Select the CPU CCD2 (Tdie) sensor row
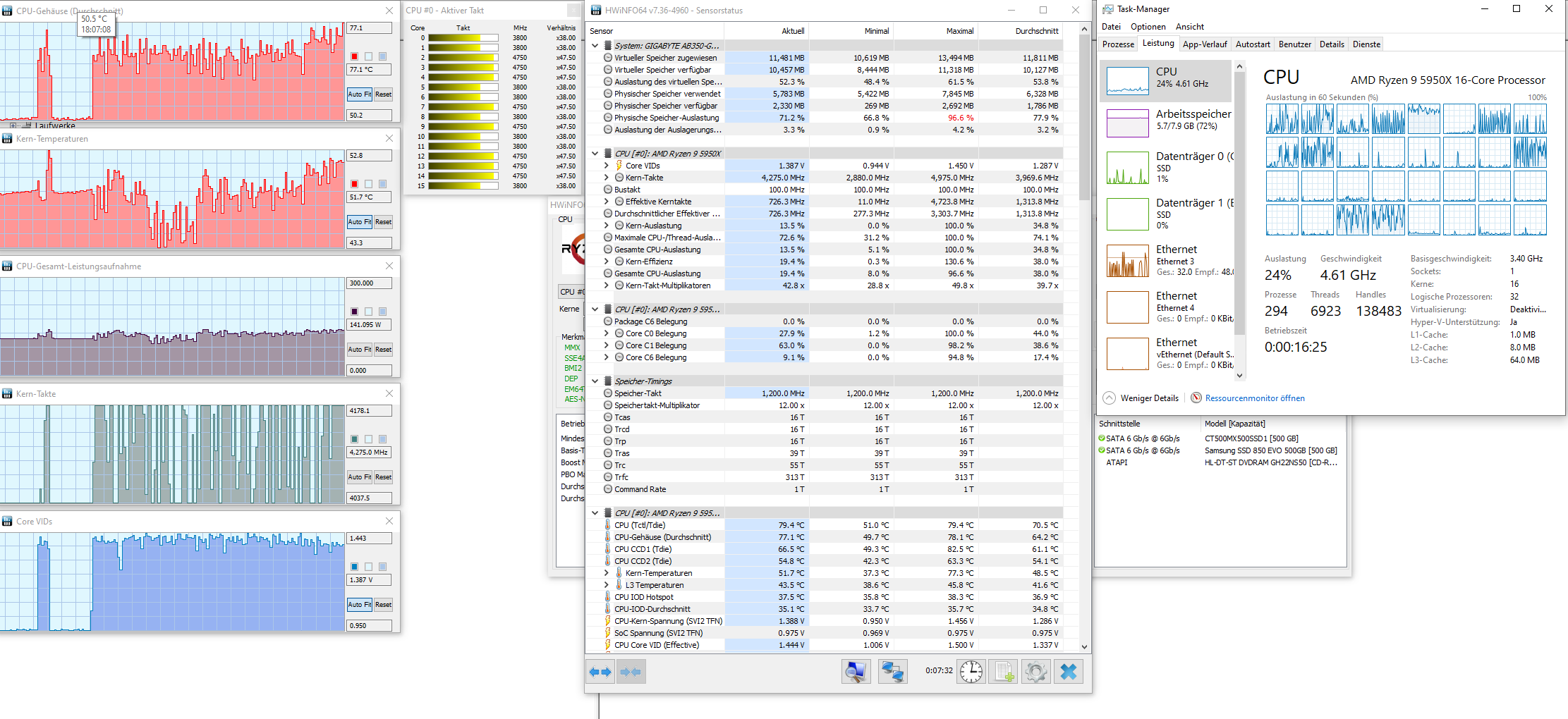The image size is (1568, 719). coord(825,561)
